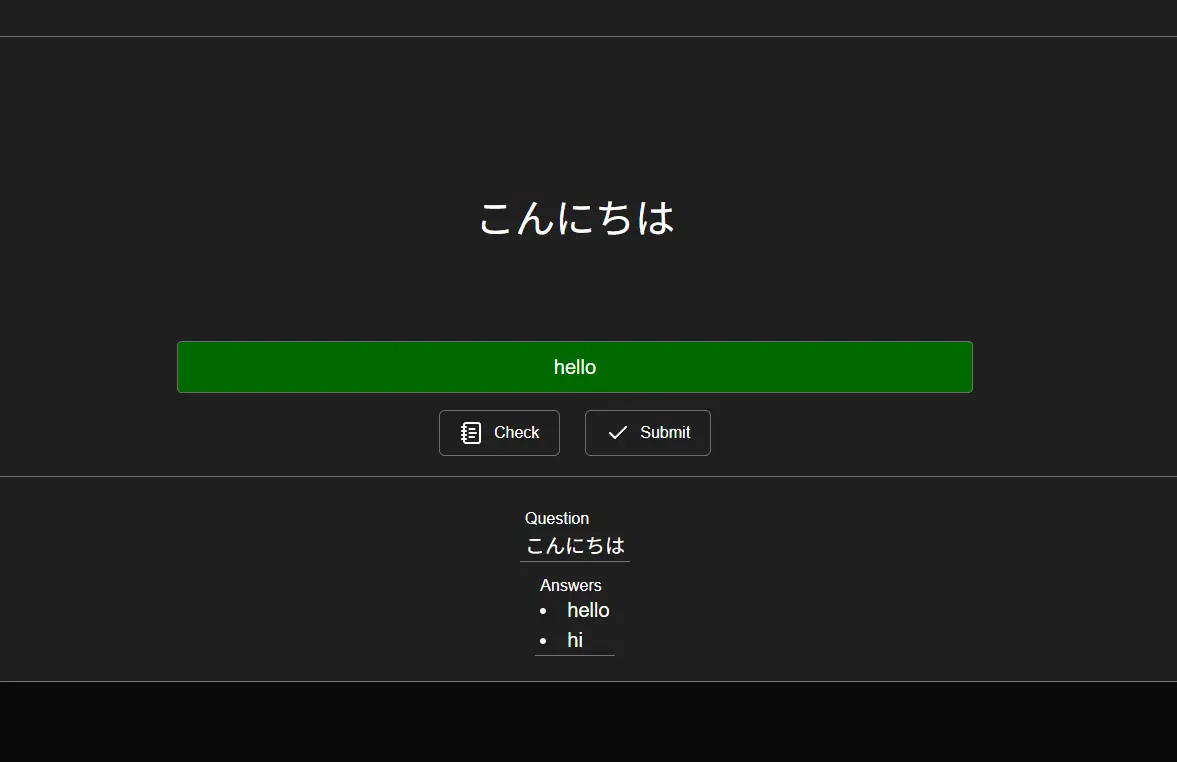Select the small こんにちは text under Question

575,545
